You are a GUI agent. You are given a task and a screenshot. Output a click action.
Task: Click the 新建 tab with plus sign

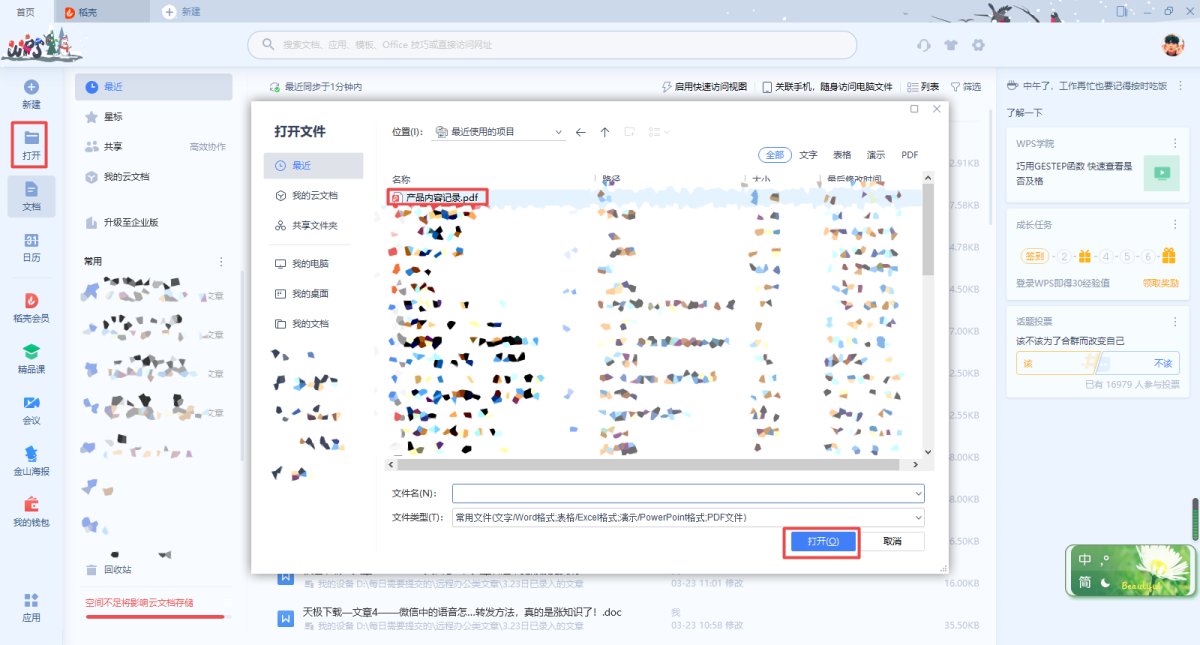point(182,12)
